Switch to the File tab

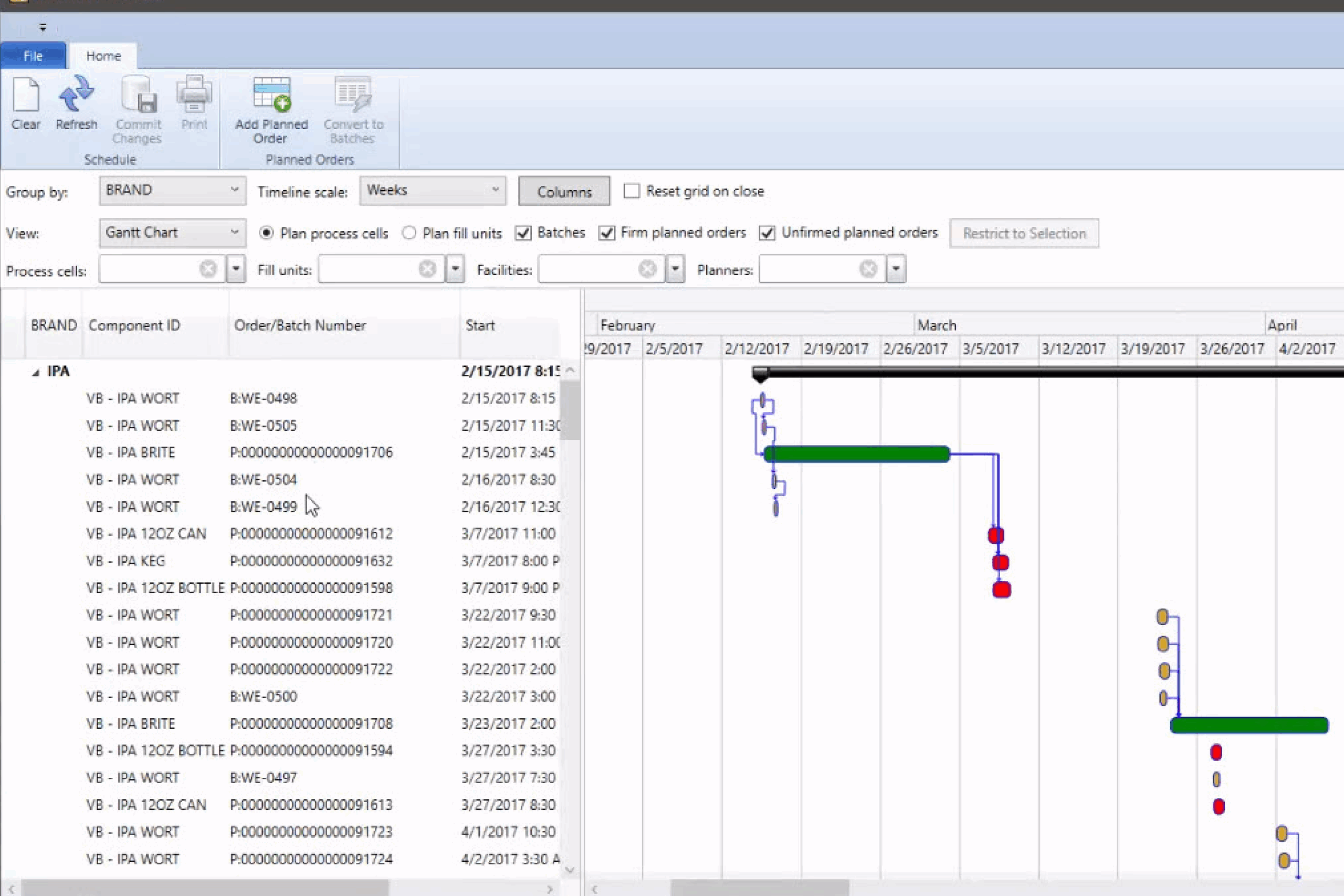click(33, 56)
